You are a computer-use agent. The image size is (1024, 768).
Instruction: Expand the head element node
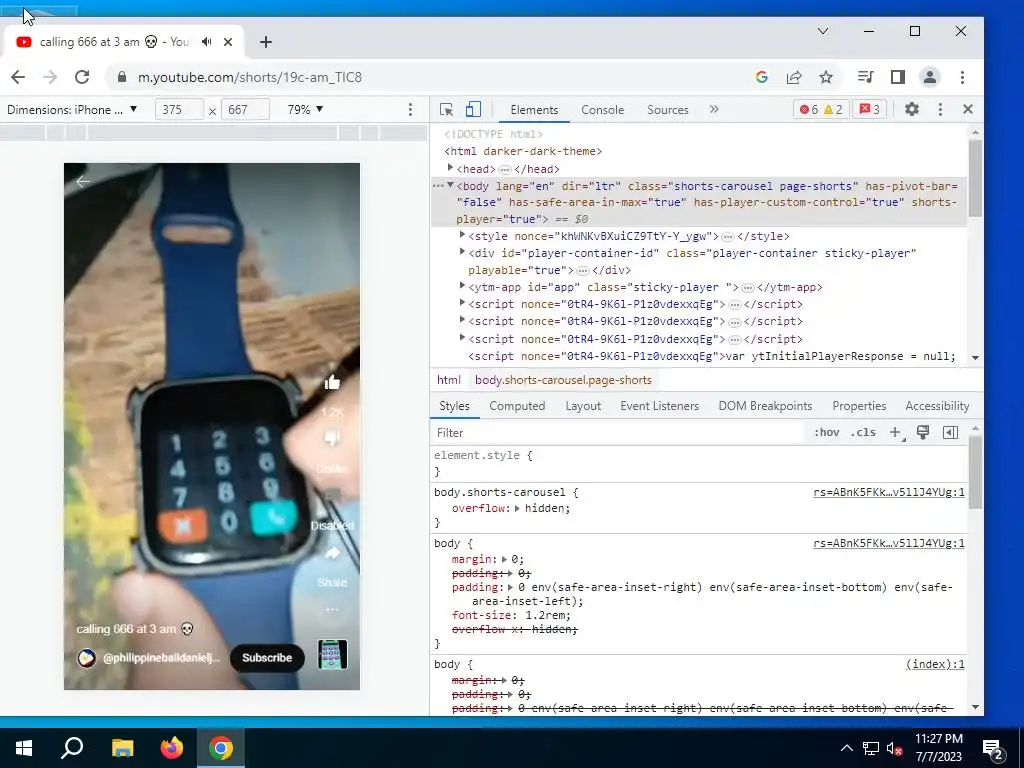(x=450, y=168)
